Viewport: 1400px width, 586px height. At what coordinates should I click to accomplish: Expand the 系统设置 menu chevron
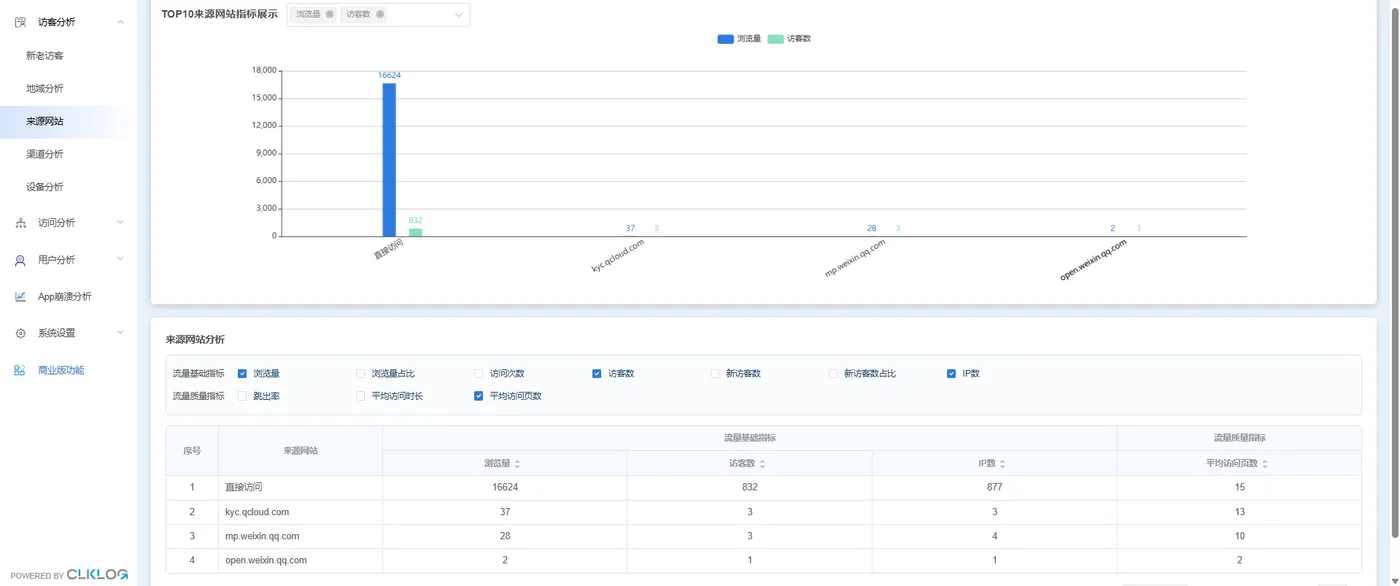pyautogui.click(x=121, y=333)
